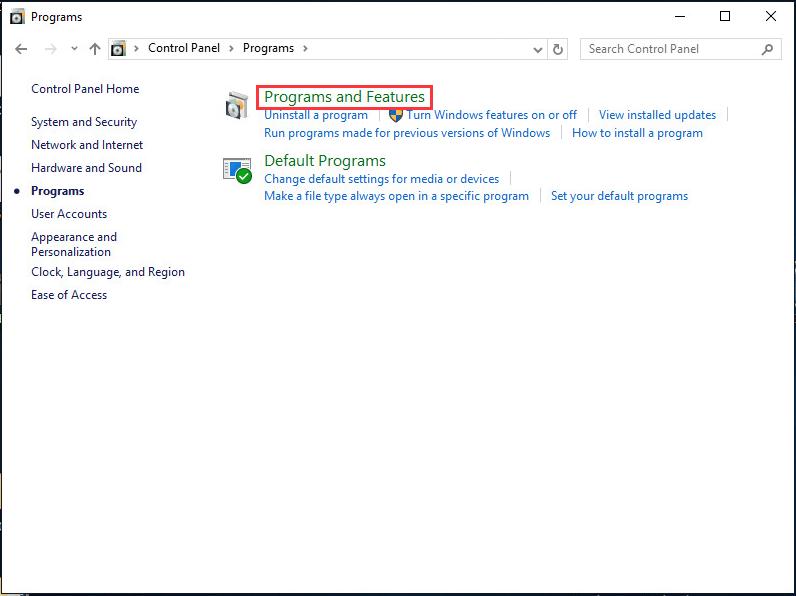Open Network and Internet category
This screenshot has width=796, height=596.
click(87, 145)
